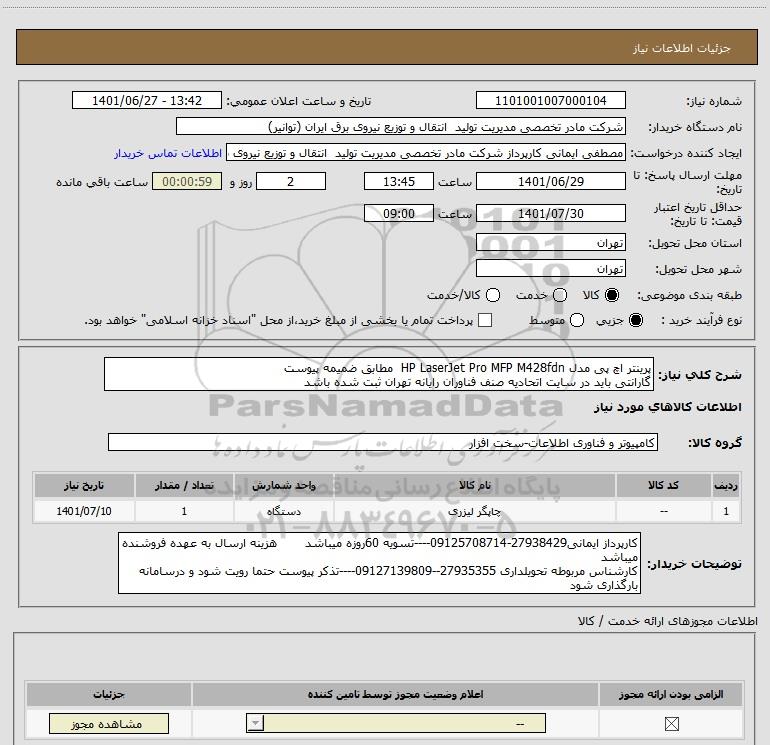The width and height of the screenshot is (770, 745).
Task: Click the نام کالا column header
Action: (x=474, y=485)
